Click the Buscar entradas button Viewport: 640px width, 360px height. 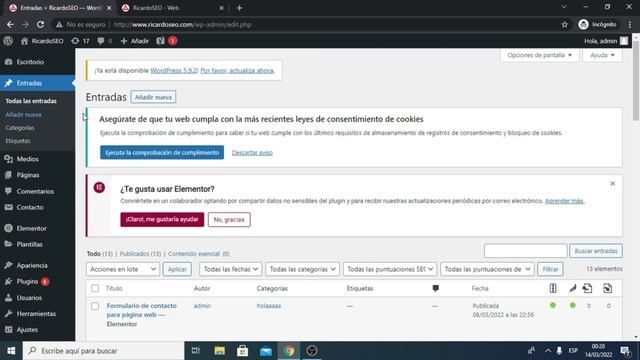[x=596, y=251]
